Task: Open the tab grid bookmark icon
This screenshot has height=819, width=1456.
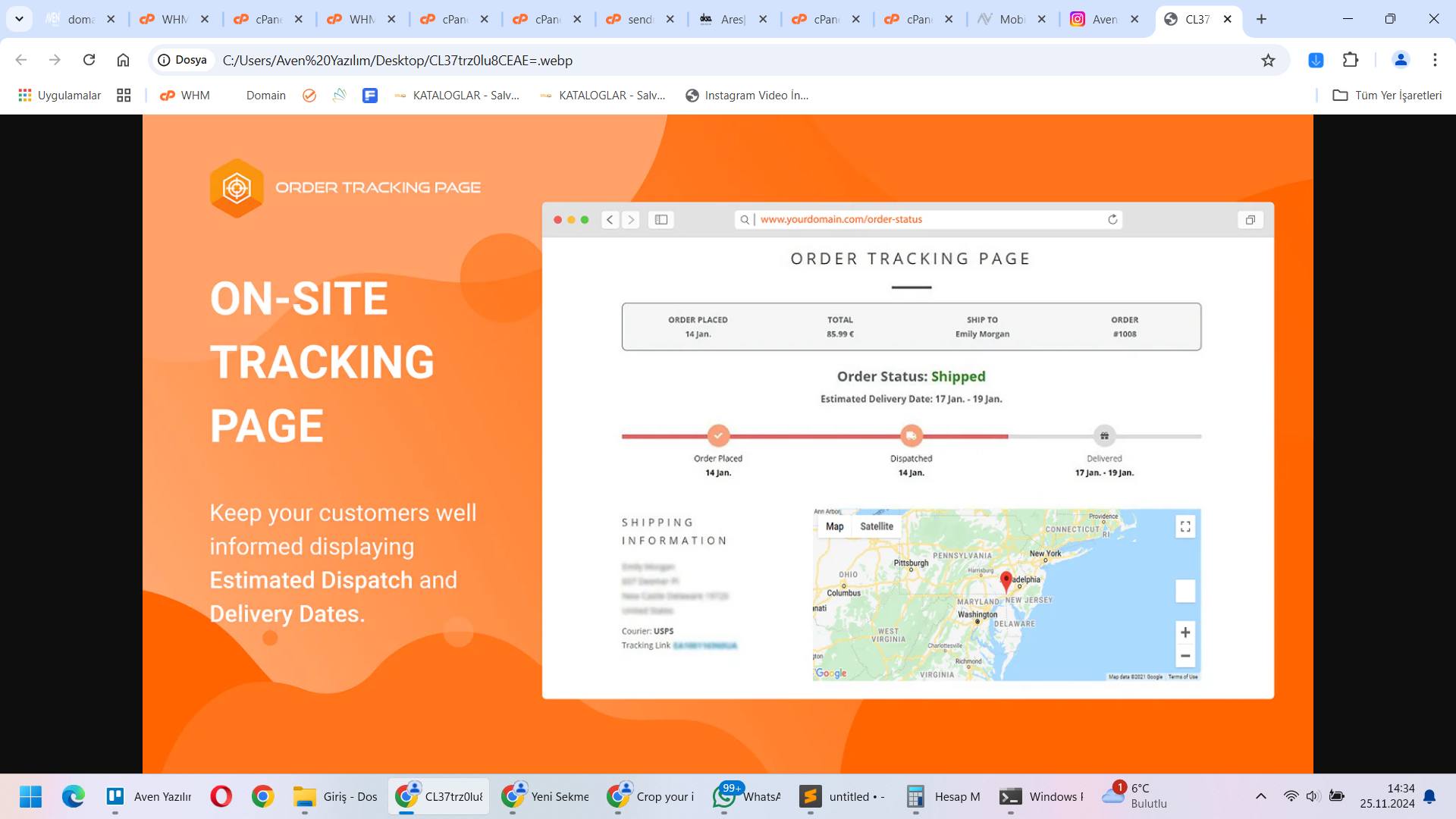Action: [124, 95]
